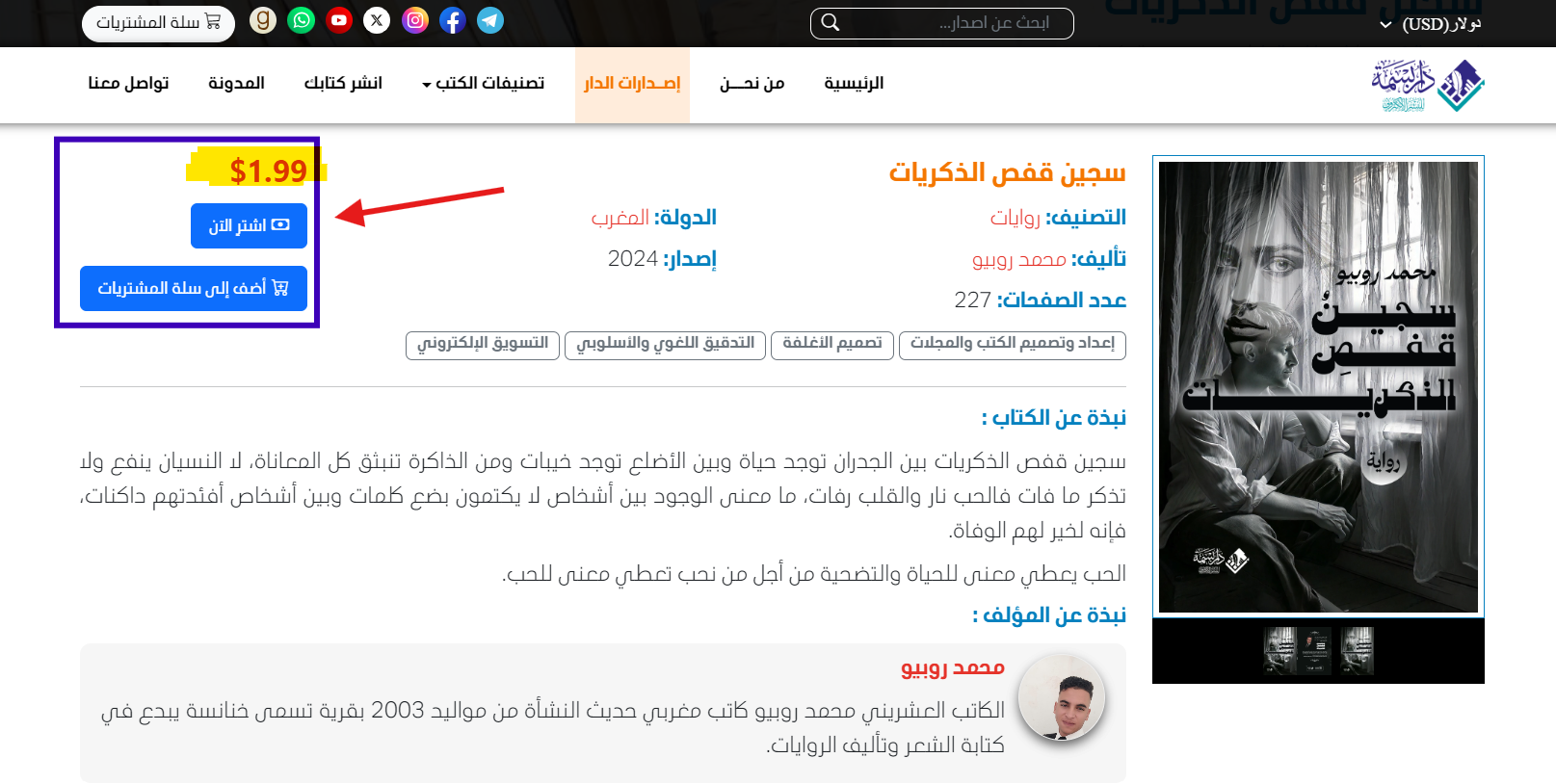Click the $1.99 price
The image size is (1556, 784).
pos(268,170)
